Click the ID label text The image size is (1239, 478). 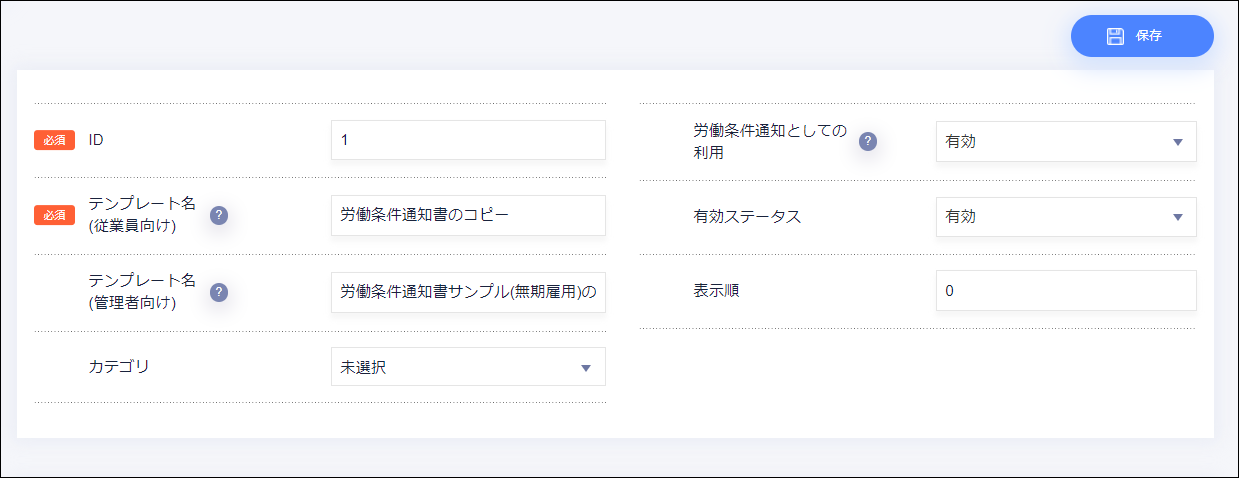96,140
